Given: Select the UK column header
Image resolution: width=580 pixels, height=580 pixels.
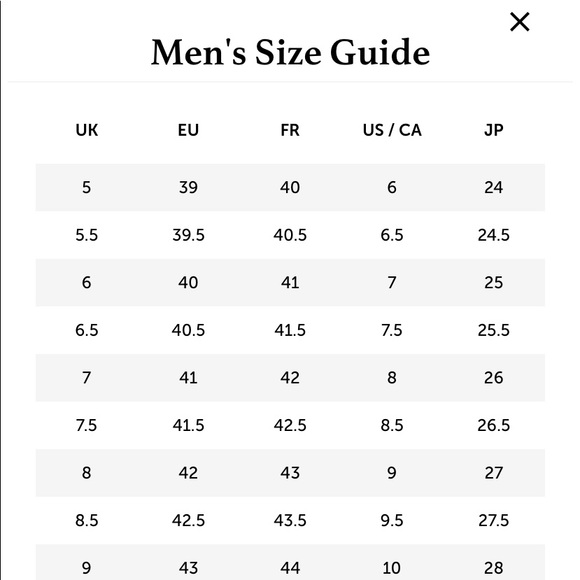Looking at the screenshot, I should (x=87, y=130).
